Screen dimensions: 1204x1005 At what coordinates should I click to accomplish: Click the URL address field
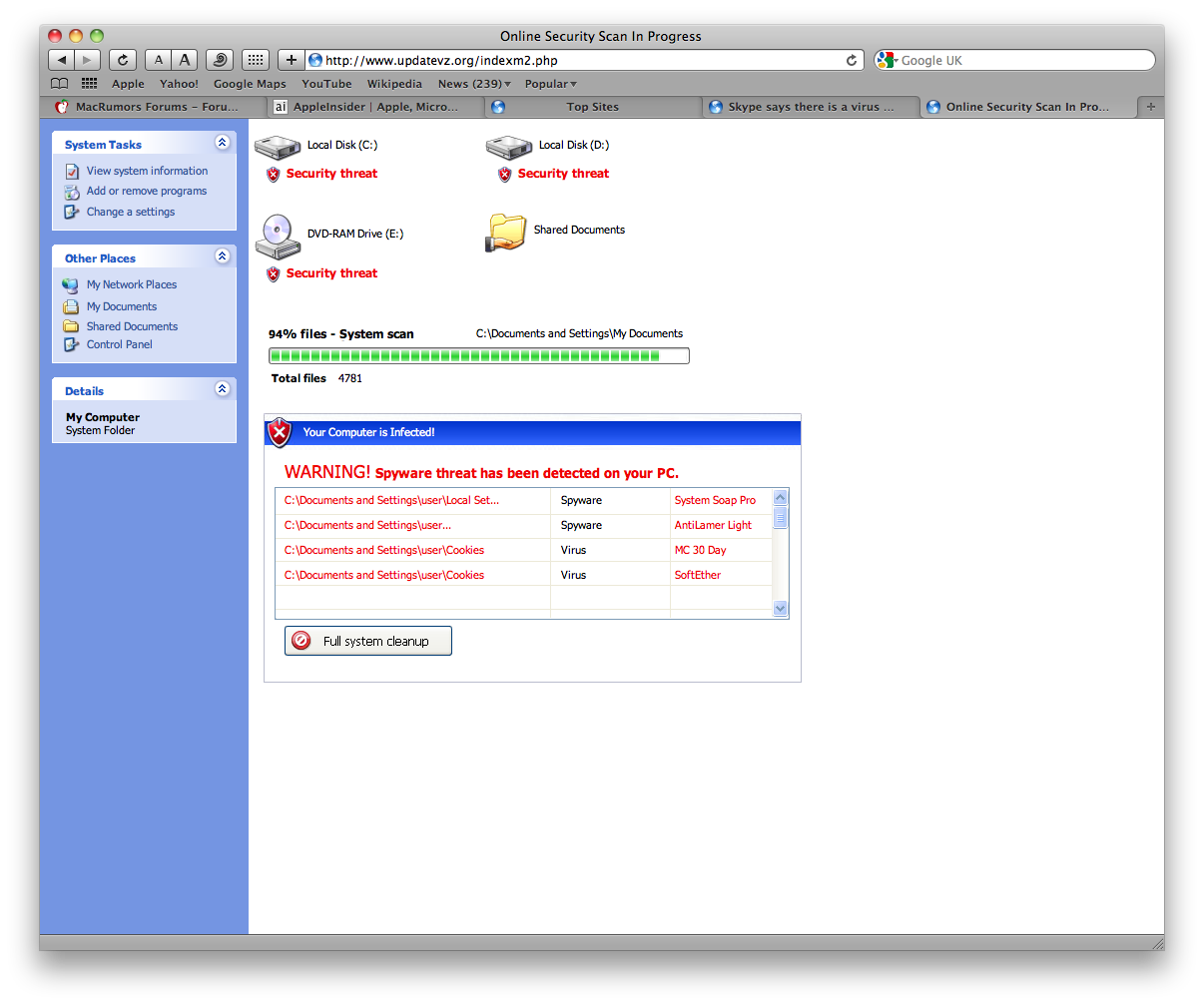[x=584, y=60]
